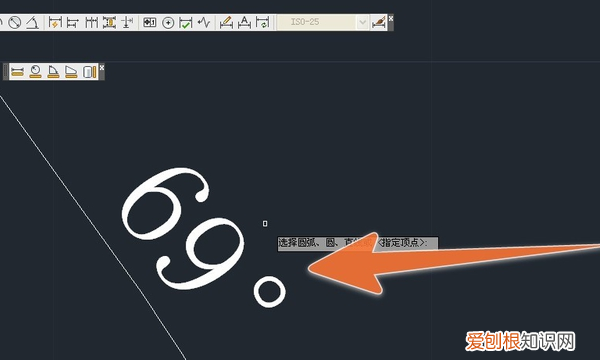
Task: Close the dimension toolbar
Action: (391, 18)
